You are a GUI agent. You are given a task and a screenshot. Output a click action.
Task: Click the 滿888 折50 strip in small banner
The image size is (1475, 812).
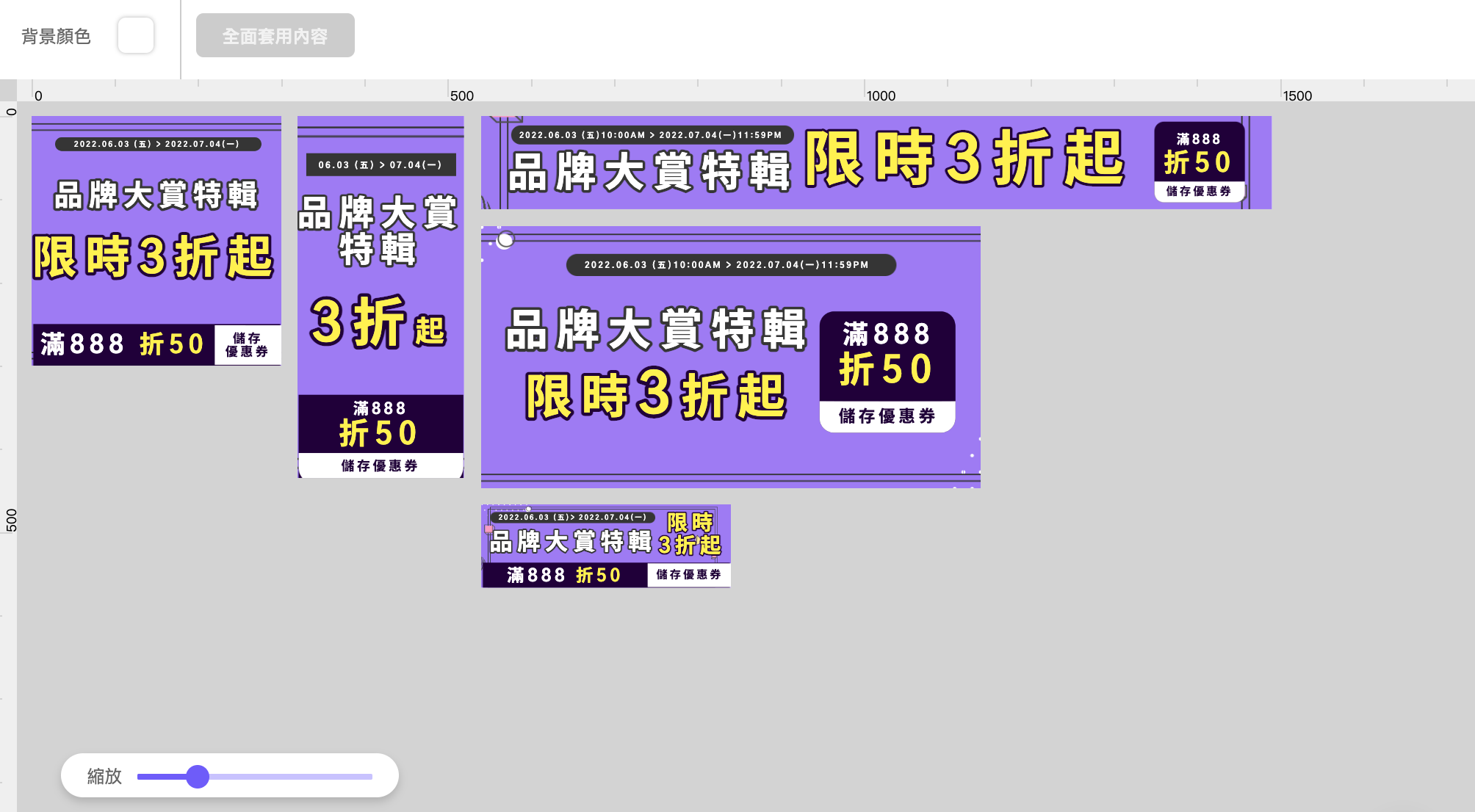(564, 575)
